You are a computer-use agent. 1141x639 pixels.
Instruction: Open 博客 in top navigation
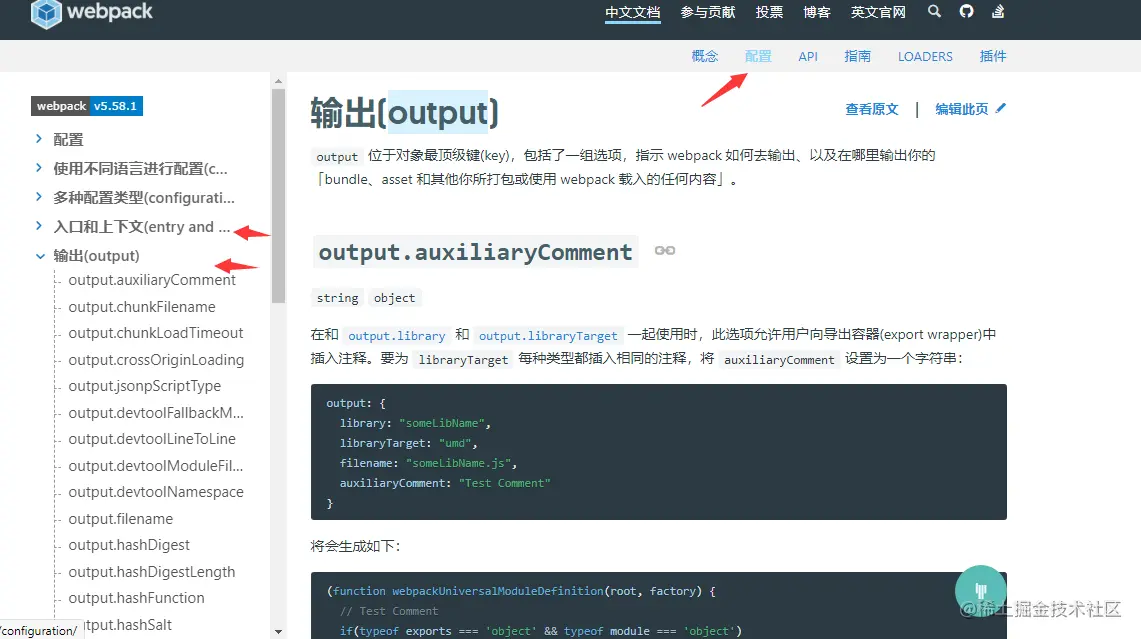[816, 12]
